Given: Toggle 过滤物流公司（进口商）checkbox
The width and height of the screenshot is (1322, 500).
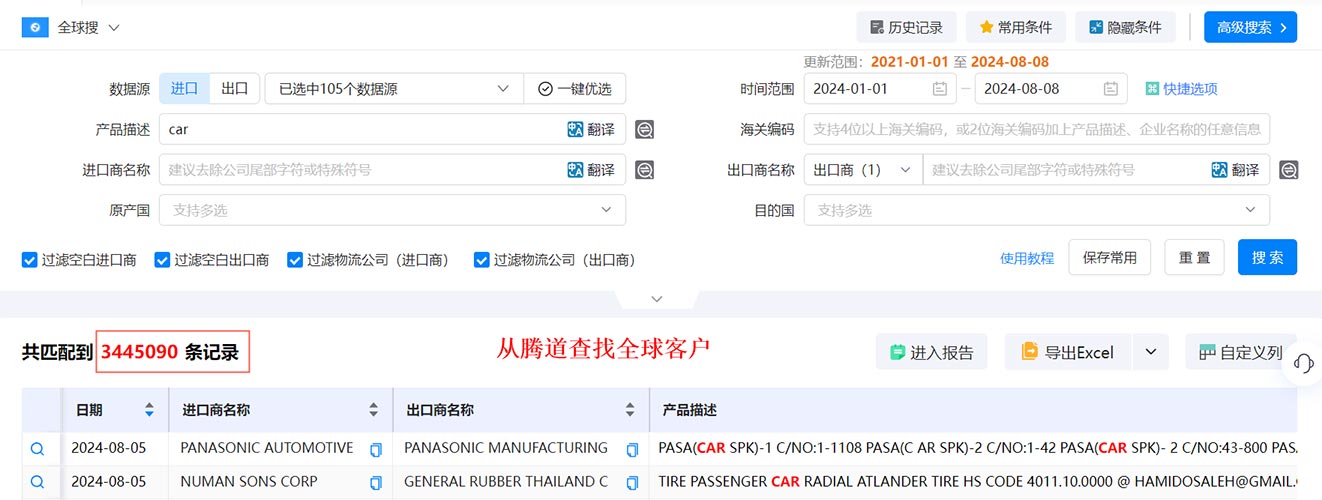Looking at the screenshot, I should (x=295, y=260).
